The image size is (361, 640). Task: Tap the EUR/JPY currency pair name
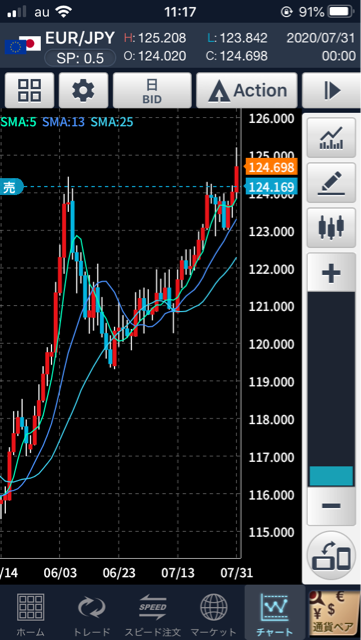[x=80, y=38]
